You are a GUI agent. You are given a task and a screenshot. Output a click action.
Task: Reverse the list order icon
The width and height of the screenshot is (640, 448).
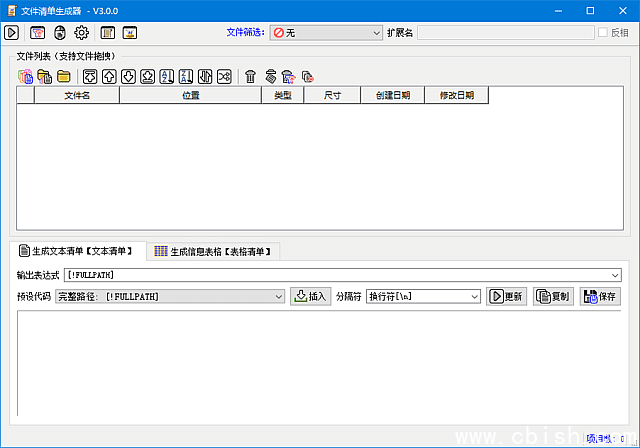click(205, 76)
